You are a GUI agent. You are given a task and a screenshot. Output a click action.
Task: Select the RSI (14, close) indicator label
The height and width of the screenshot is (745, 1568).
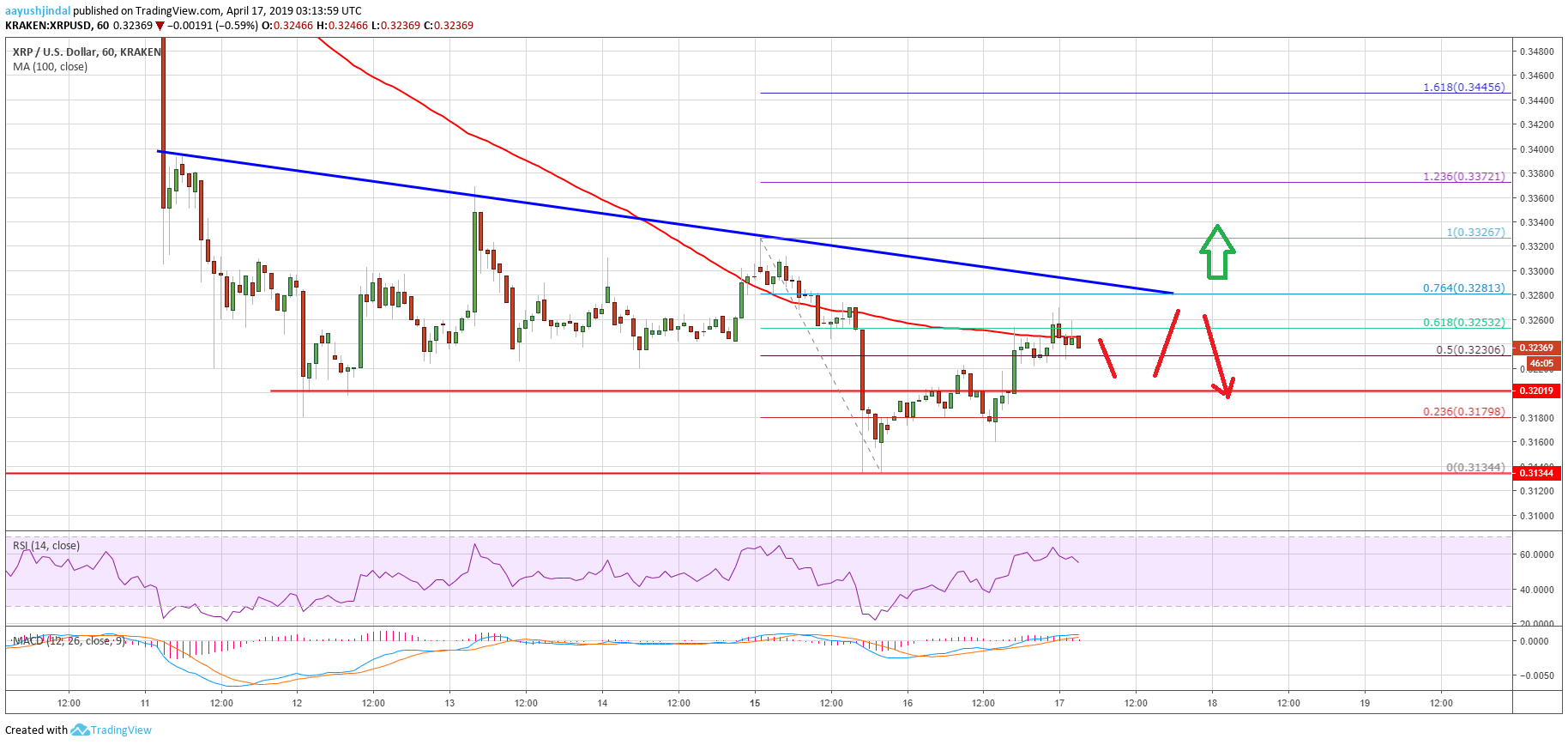[x=46, y=546]
